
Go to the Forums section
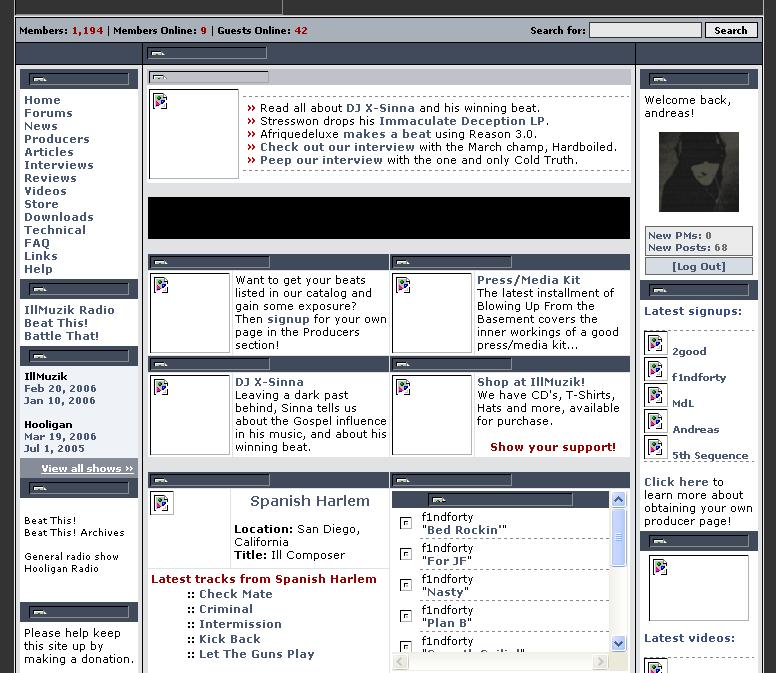point(48,113)
